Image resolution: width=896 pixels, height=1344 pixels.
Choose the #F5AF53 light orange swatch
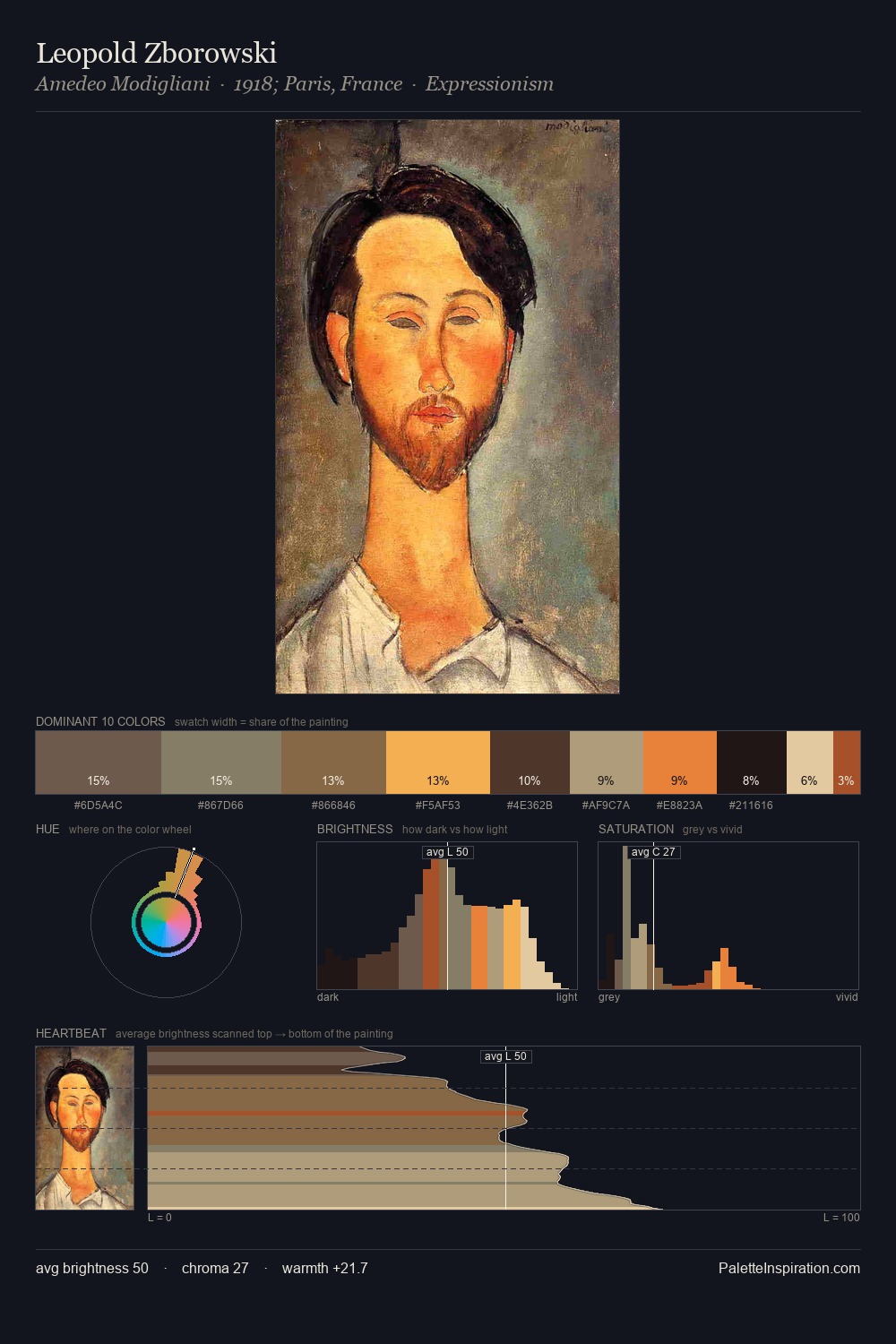click(438, 762)
